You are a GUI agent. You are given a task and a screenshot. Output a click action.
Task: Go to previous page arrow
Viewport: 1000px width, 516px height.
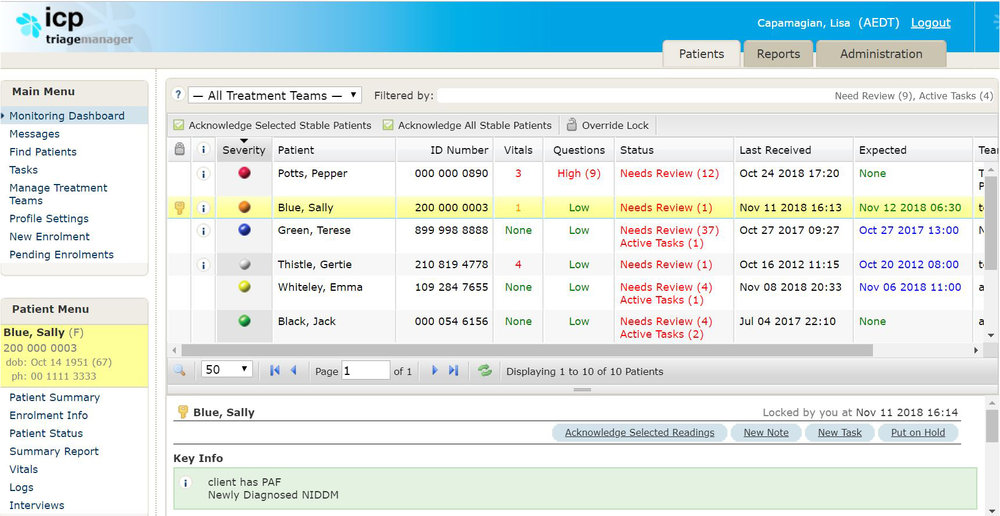293,371
